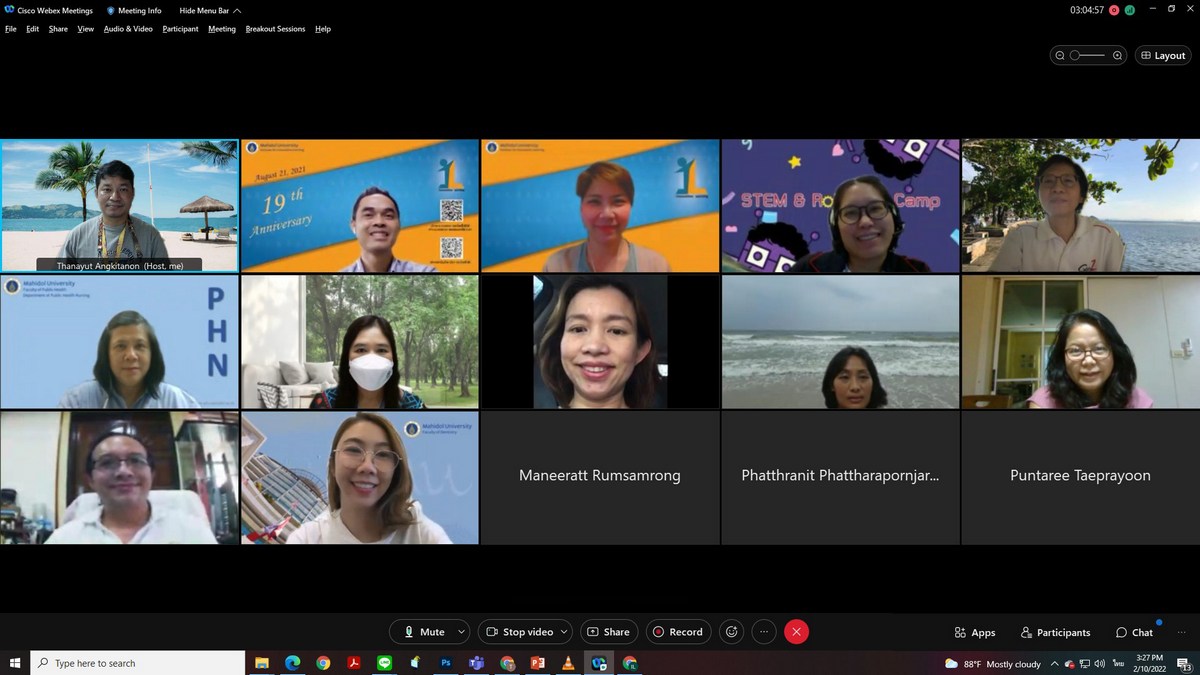The width and height of the screenshot is (1200, 675).
Task: Open the Audio & Video menu
Action: tap(128, 29)
